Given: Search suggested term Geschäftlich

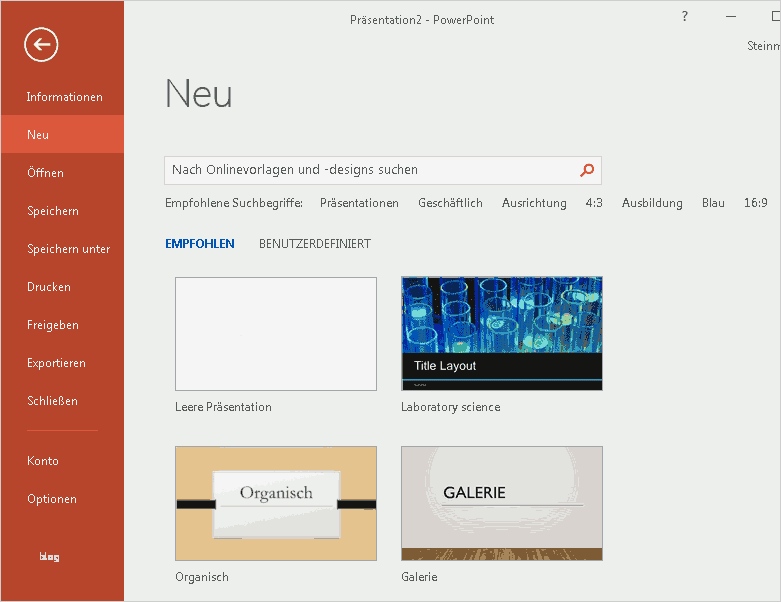Looking at the screenshot, I should click(450, 203).
